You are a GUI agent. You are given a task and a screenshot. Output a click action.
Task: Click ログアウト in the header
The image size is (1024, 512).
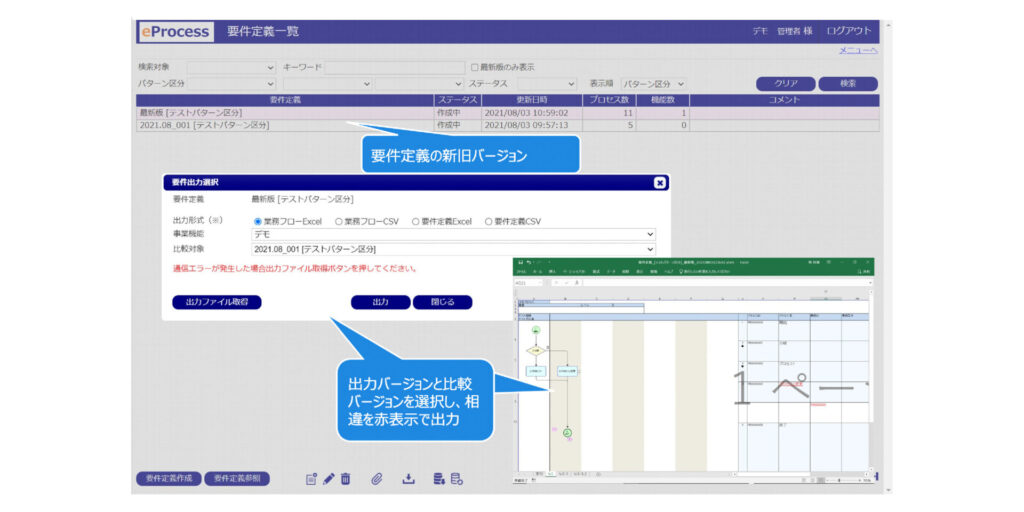click(849, 31)
